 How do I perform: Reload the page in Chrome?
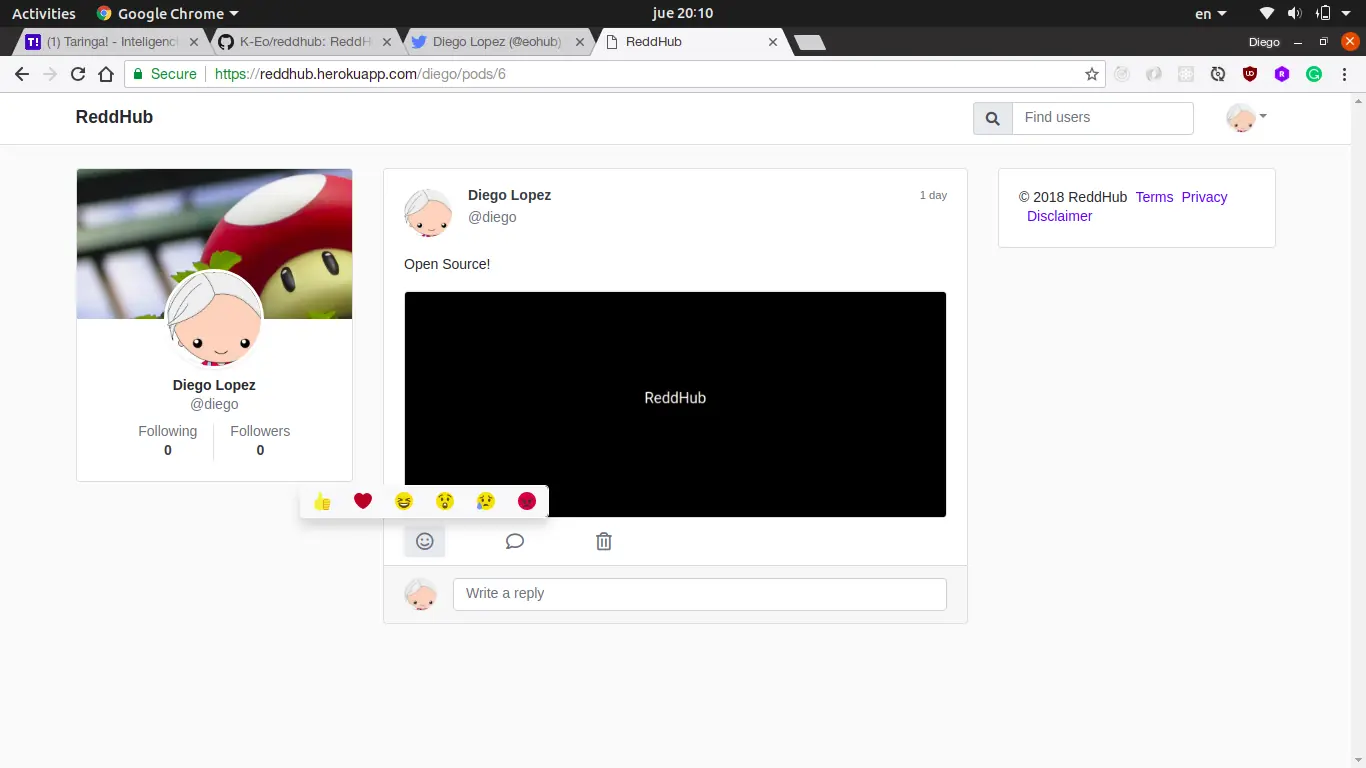[78, 74]
